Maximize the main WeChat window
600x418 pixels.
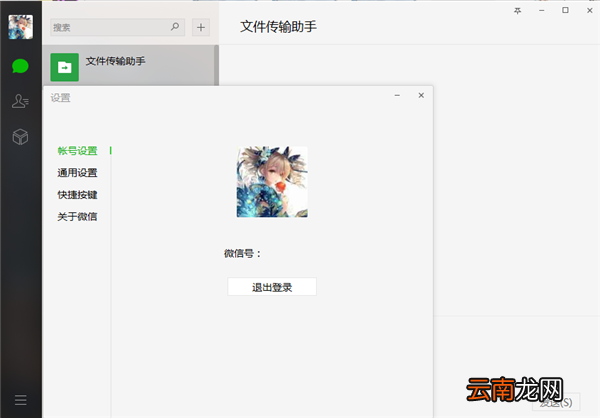pyautogui.click(x=565, y=10)
